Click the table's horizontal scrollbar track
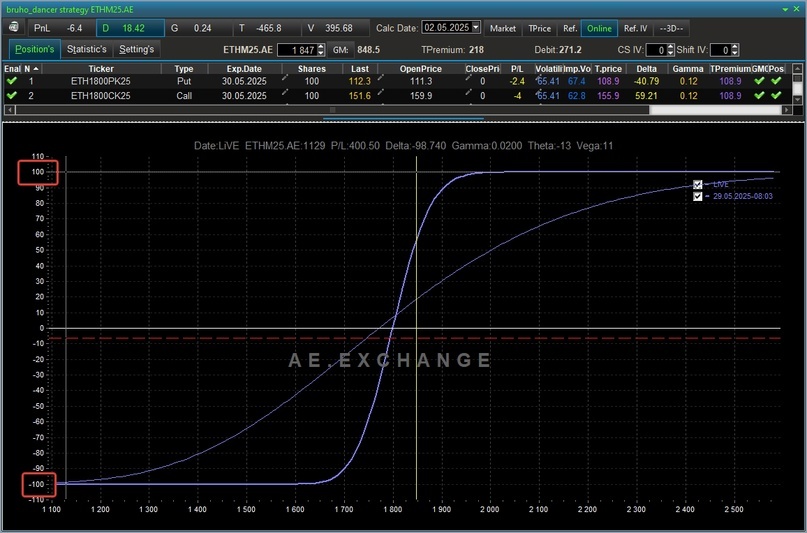Image resolution: width=807 pixels, height=533 pixels. click(715, 110)
